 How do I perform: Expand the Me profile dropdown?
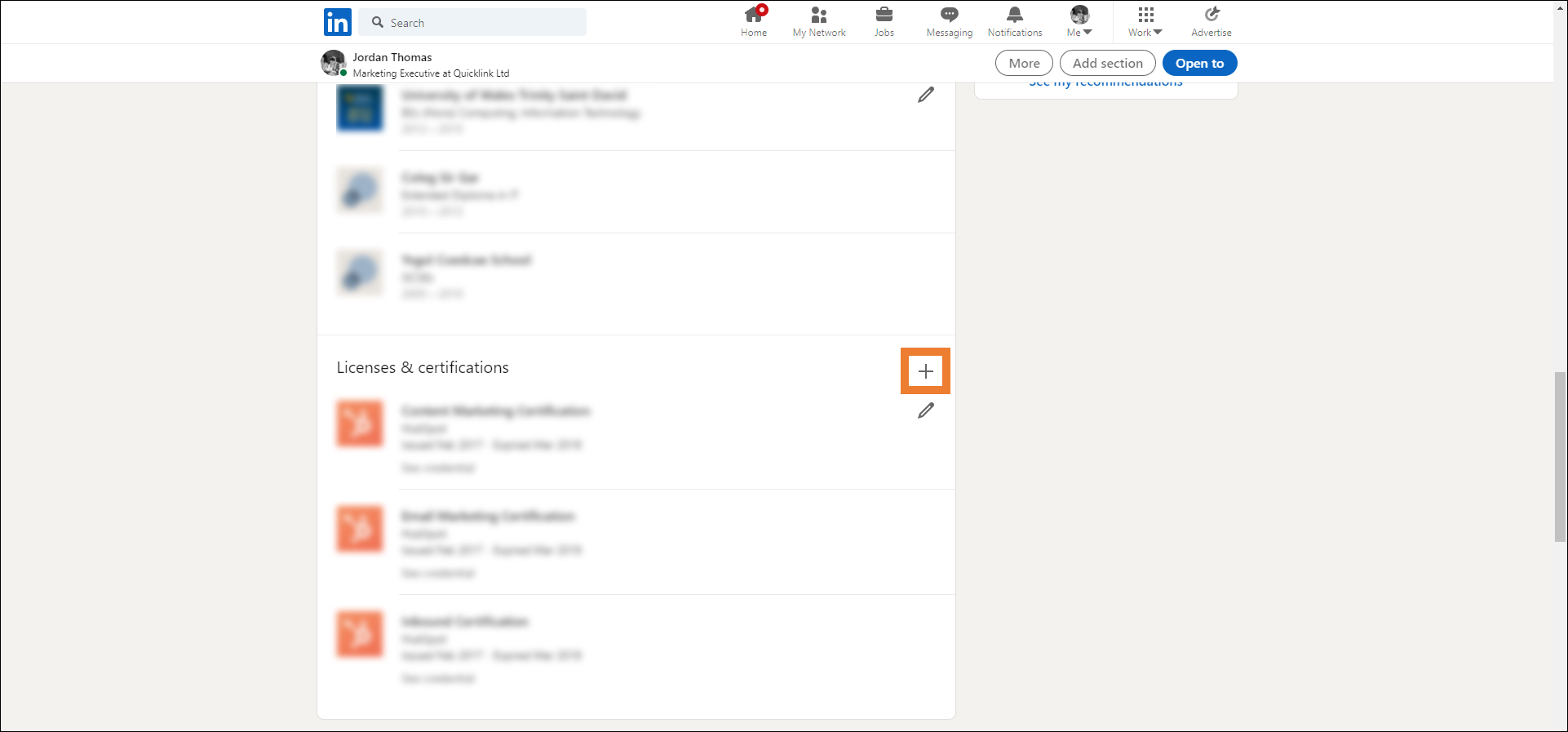(x=1079, y=22)
